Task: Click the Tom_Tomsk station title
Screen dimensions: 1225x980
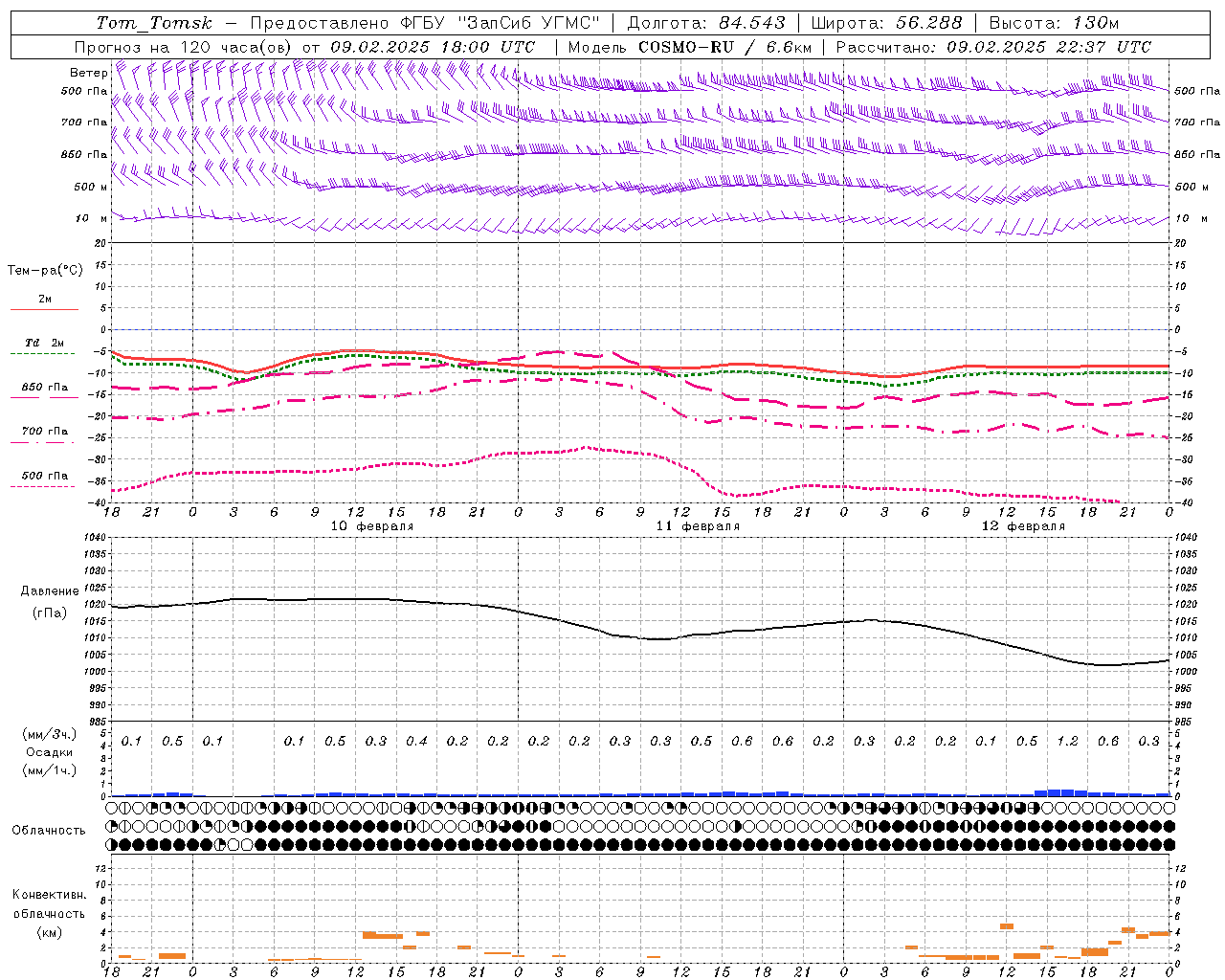Action: pos(155,23)
